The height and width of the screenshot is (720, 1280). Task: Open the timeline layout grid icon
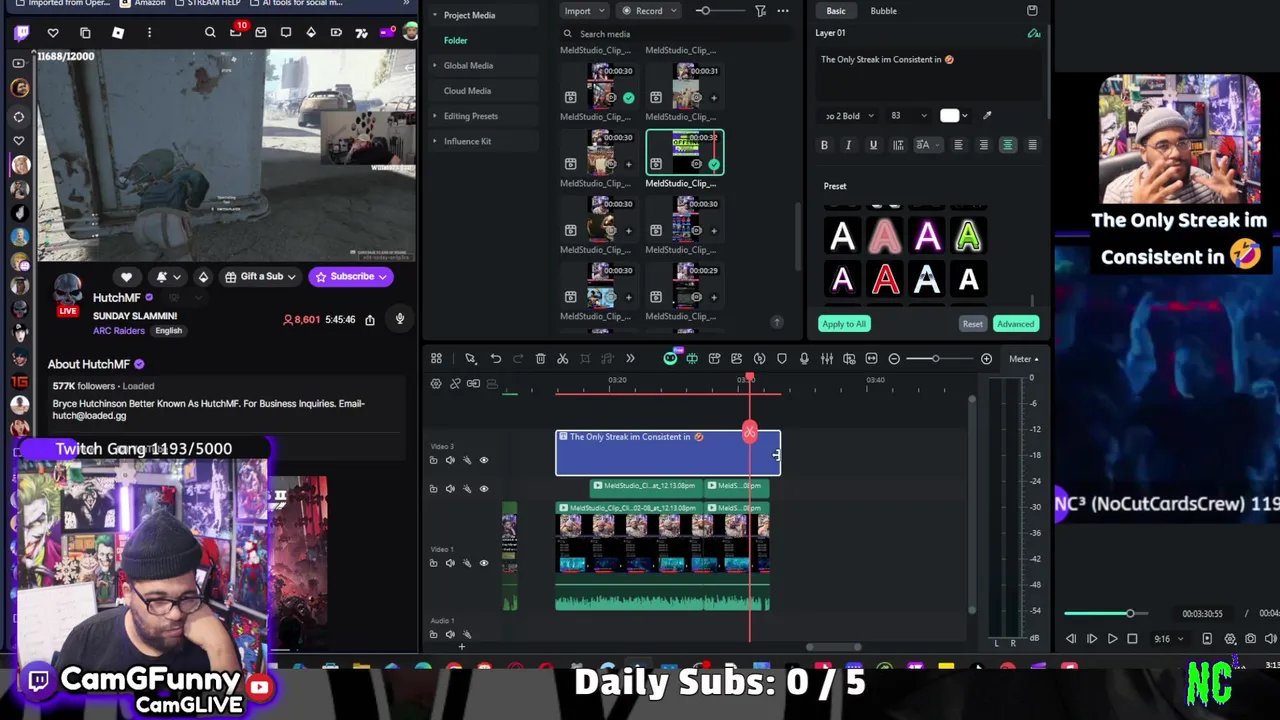[x=436, y=358]
